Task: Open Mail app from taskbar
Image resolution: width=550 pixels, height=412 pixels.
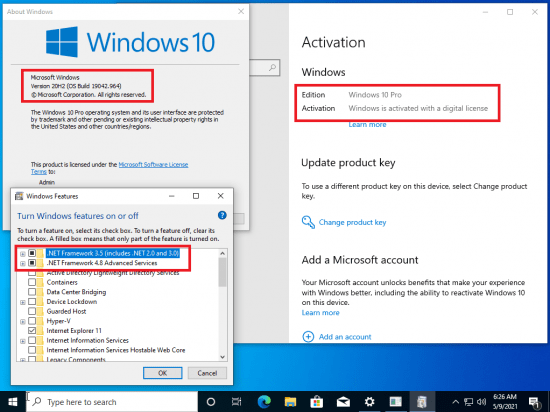Action: point(343,402)
